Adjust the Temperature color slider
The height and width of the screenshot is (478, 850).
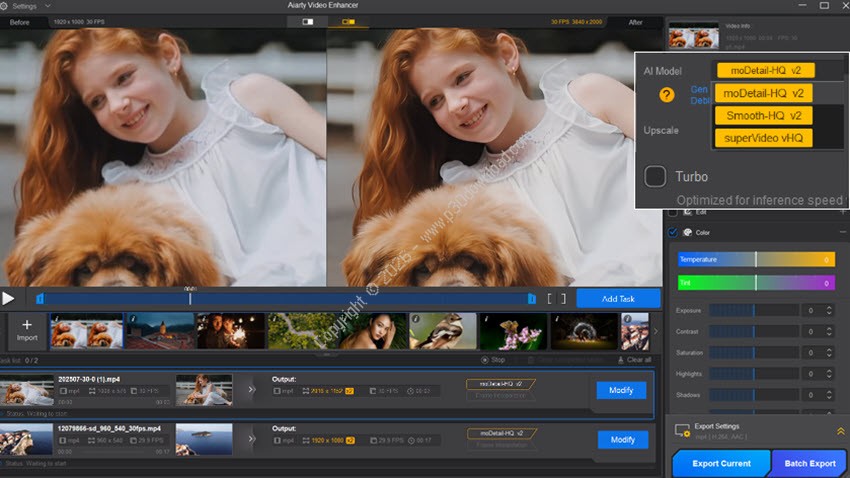tap(755, 259)
